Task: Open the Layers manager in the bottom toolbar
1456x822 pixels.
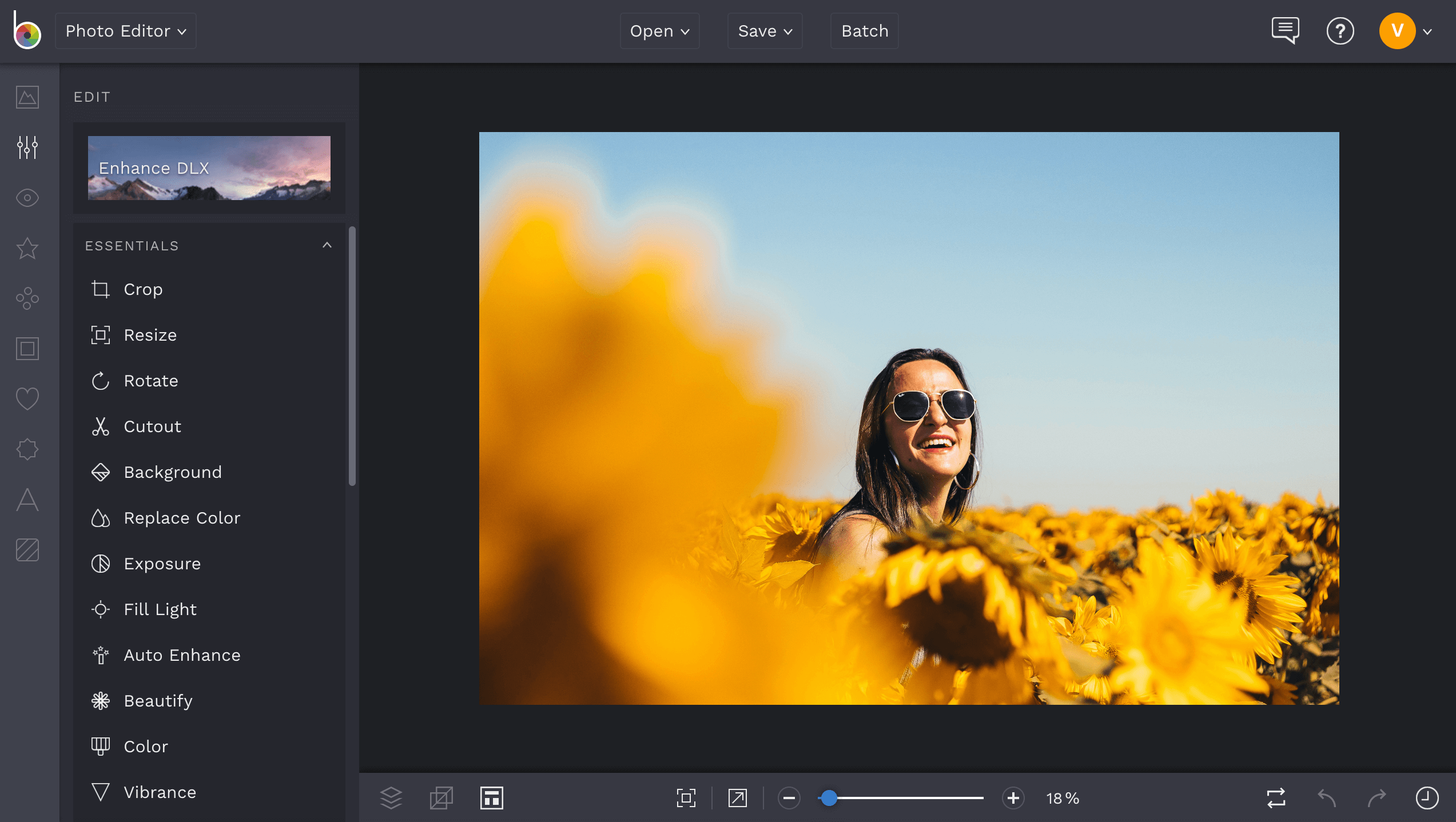Action: [391, 798]
